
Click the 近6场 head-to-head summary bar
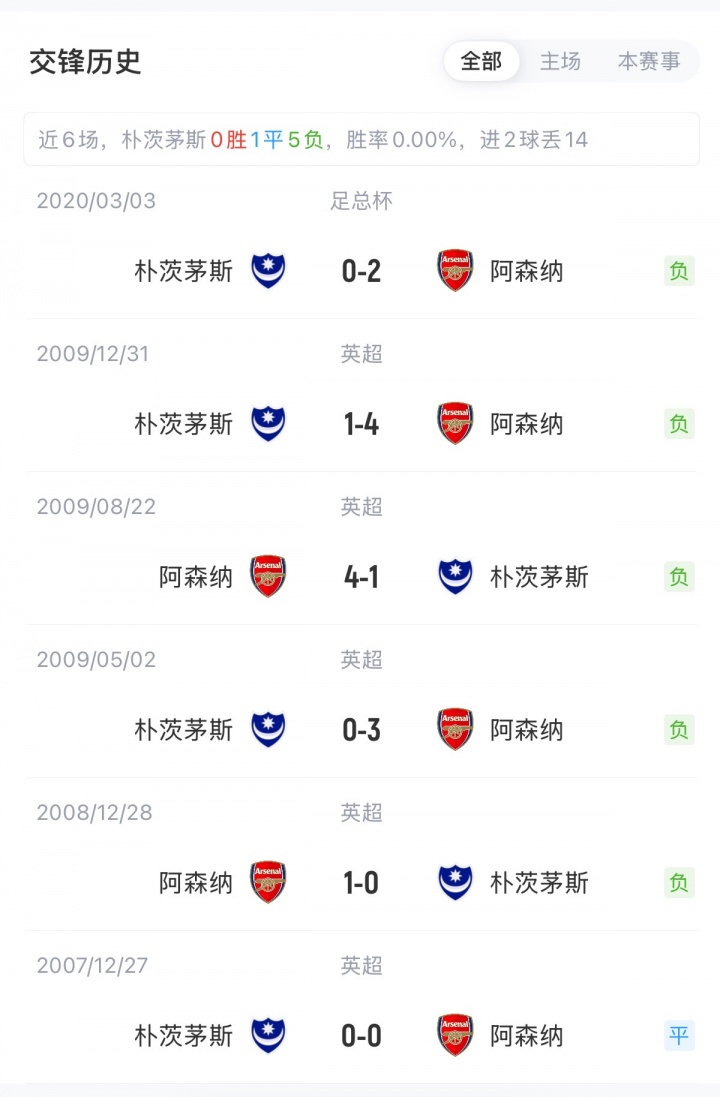(x=361, y=140)
